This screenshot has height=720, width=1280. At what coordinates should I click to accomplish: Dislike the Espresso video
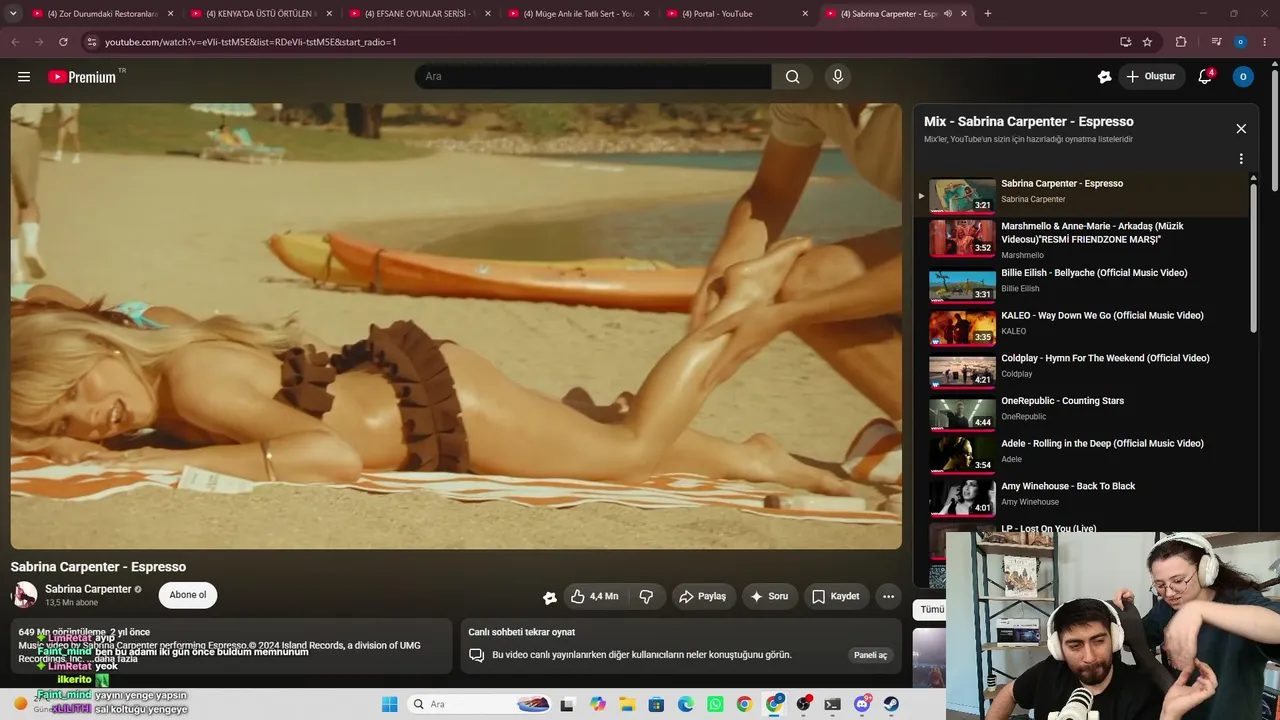tap(646, 596)
